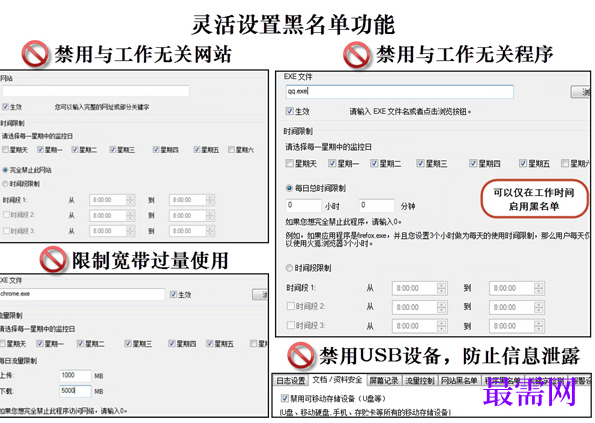Toggle 生效 checkbox below the qq.exe field

click(x=290, y=111)
